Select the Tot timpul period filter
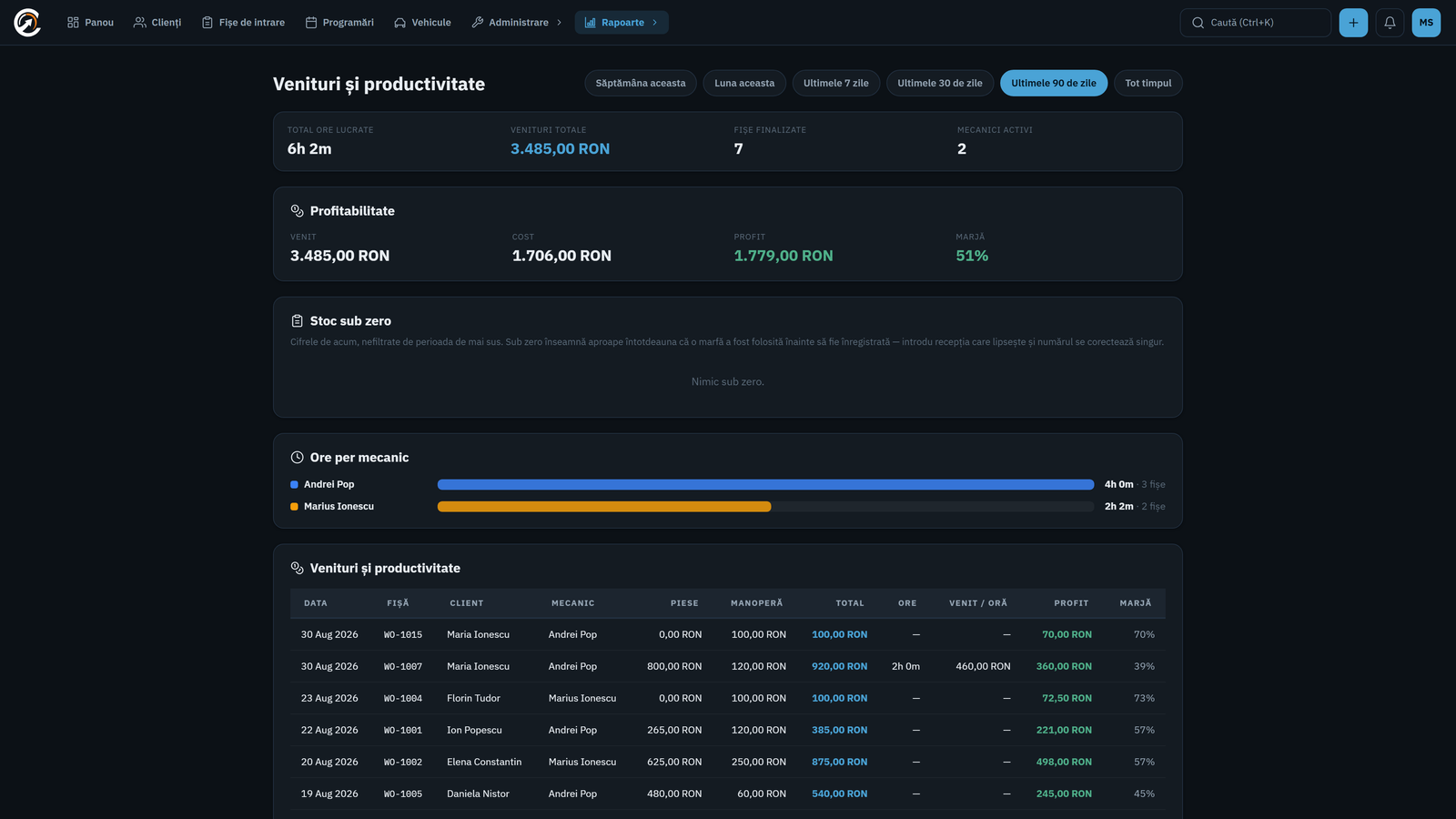 click(x=1148, y=83)
